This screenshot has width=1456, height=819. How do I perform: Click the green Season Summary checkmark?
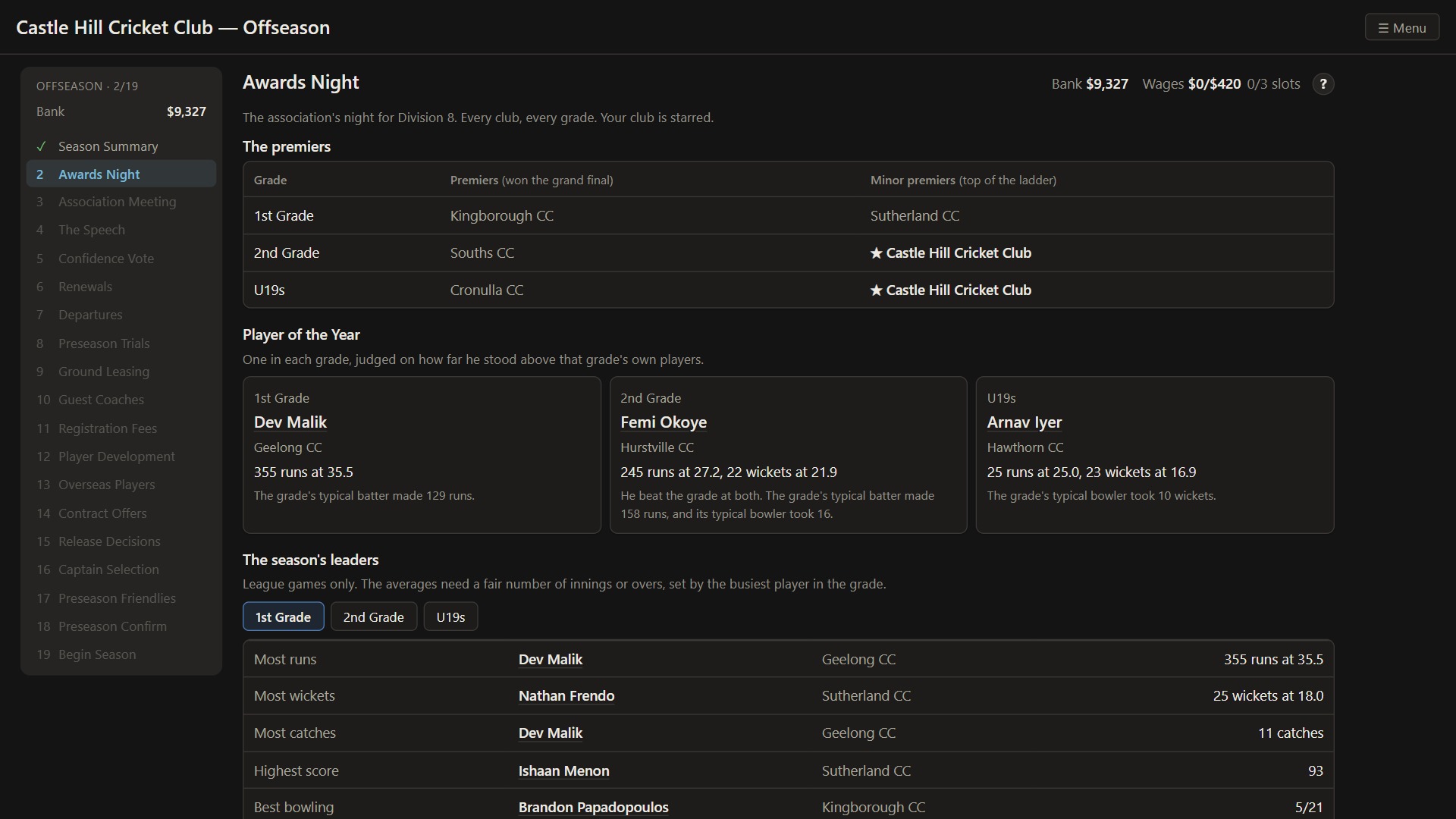[41, 146]
